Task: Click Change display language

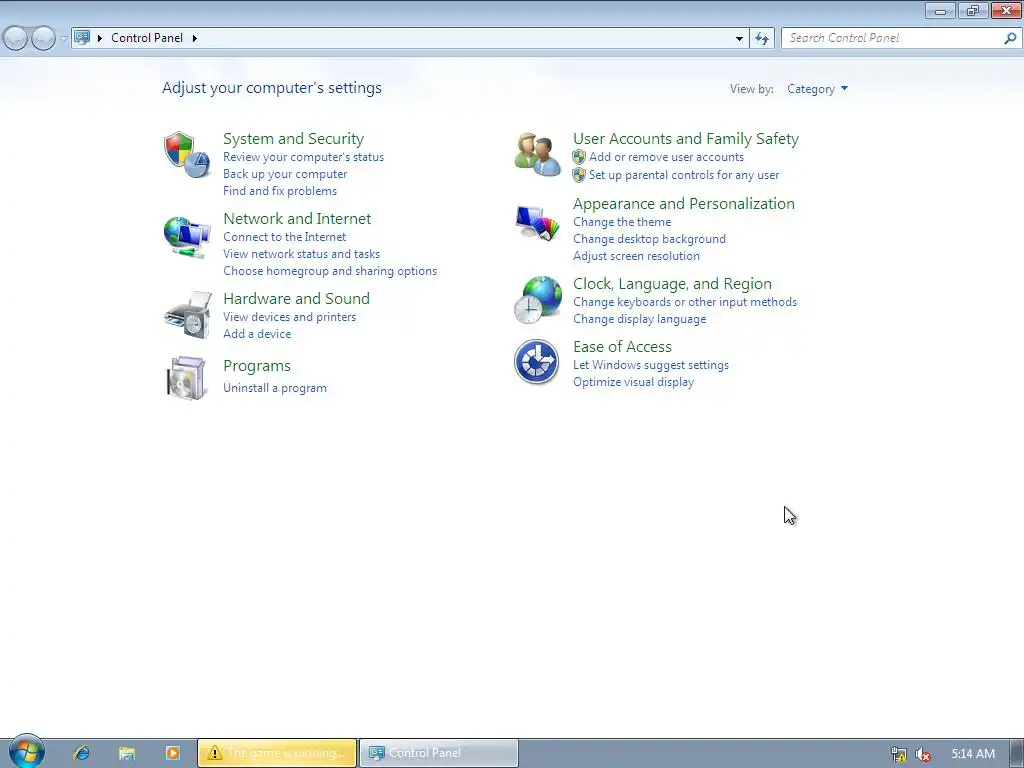Action: (639, 319)
